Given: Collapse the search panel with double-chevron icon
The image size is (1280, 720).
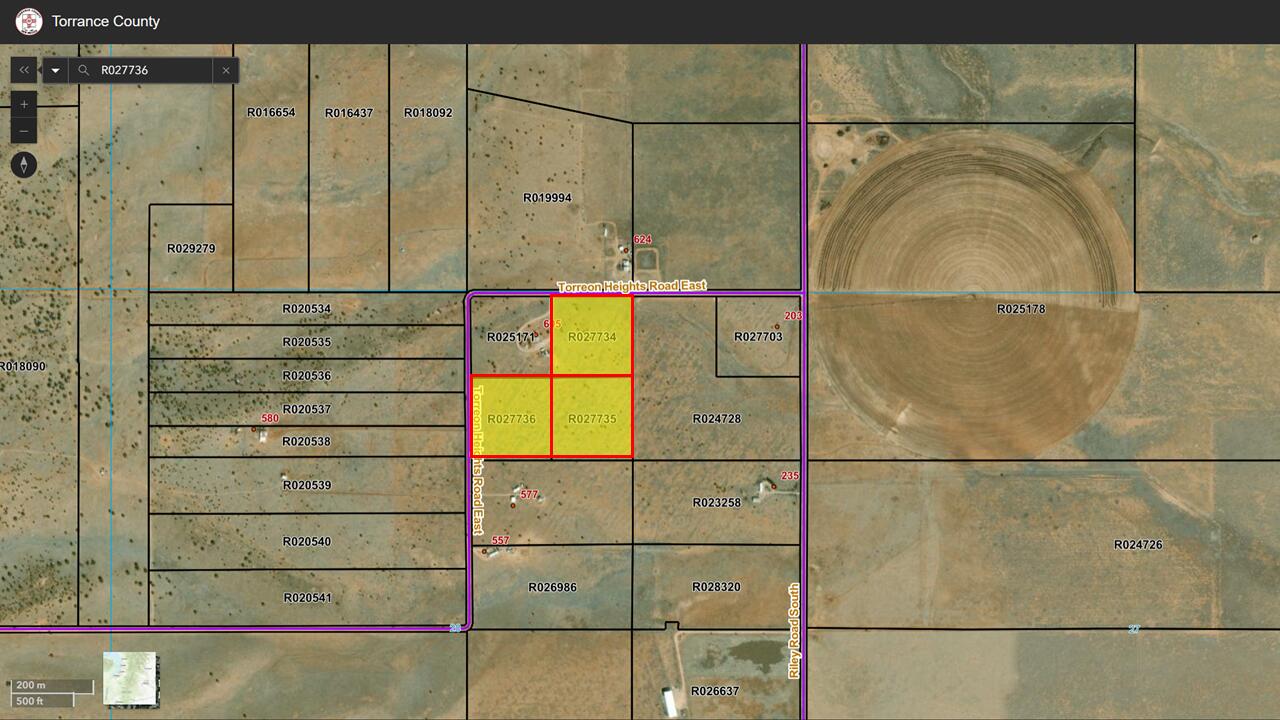Looking at the screenshot, I should [23, 70].
